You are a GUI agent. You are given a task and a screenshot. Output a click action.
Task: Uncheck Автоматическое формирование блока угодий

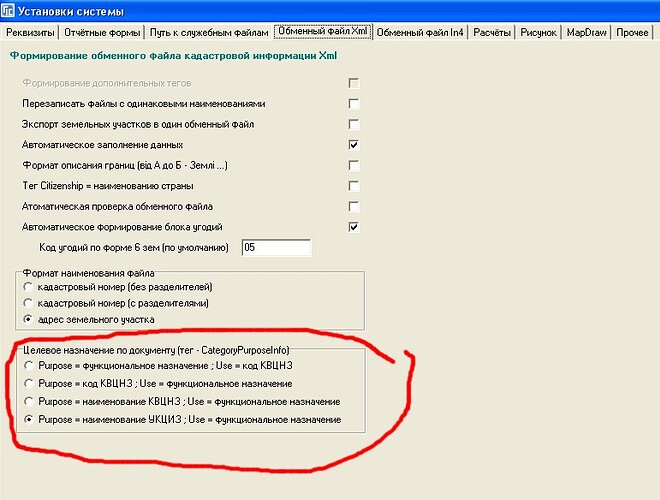click(x=354, y=227)
